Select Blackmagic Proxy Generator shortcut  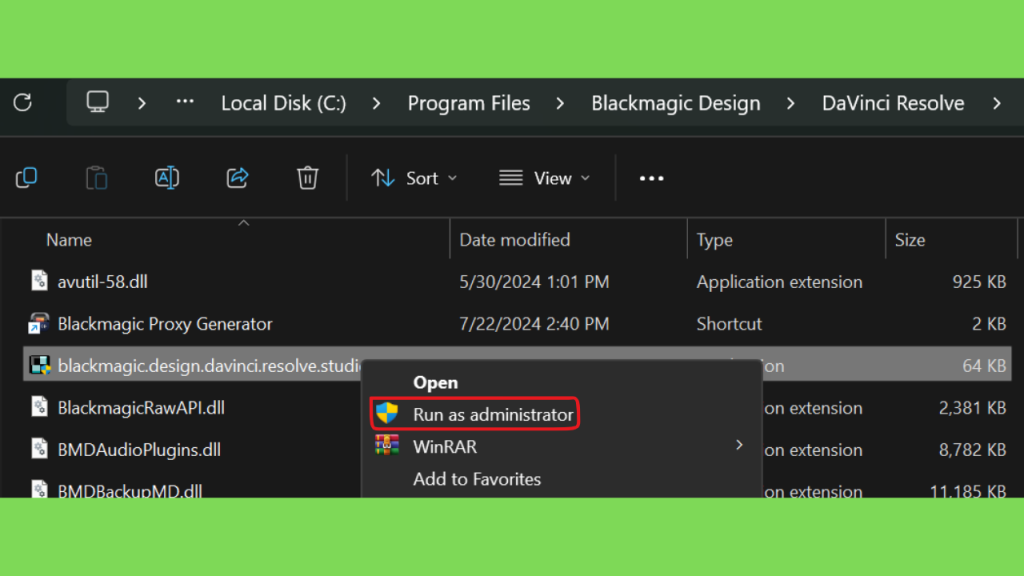point(165,324)
